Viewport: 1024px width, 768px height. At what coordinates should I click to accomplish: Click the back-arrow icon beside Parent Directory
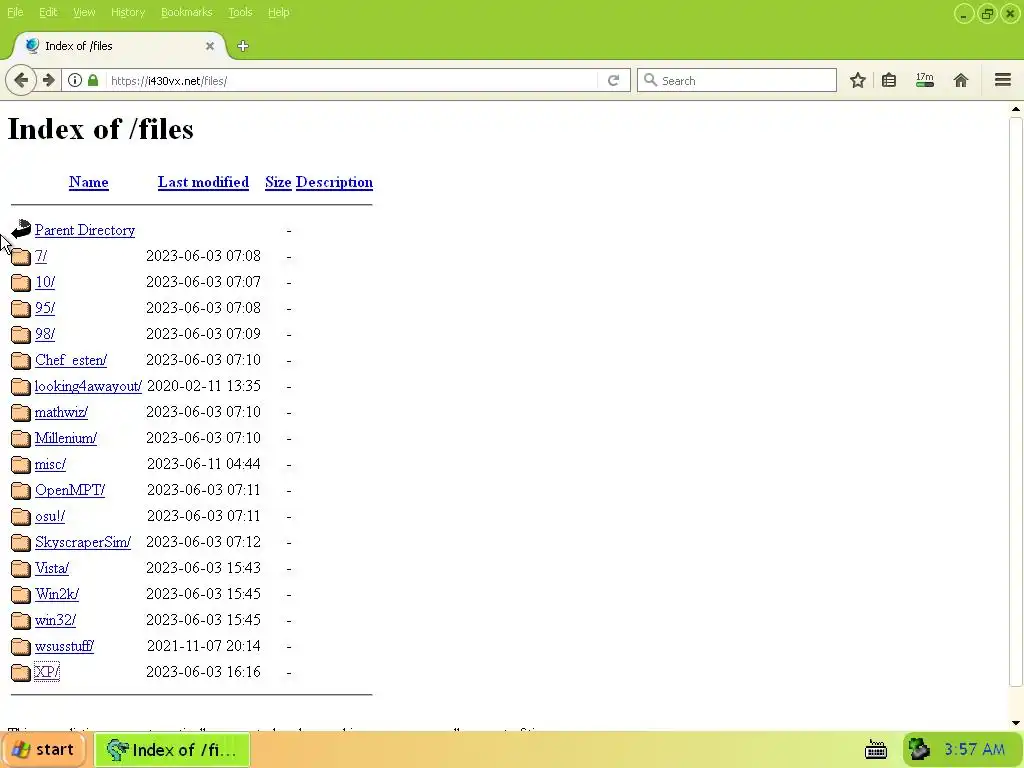pos(21,229)
